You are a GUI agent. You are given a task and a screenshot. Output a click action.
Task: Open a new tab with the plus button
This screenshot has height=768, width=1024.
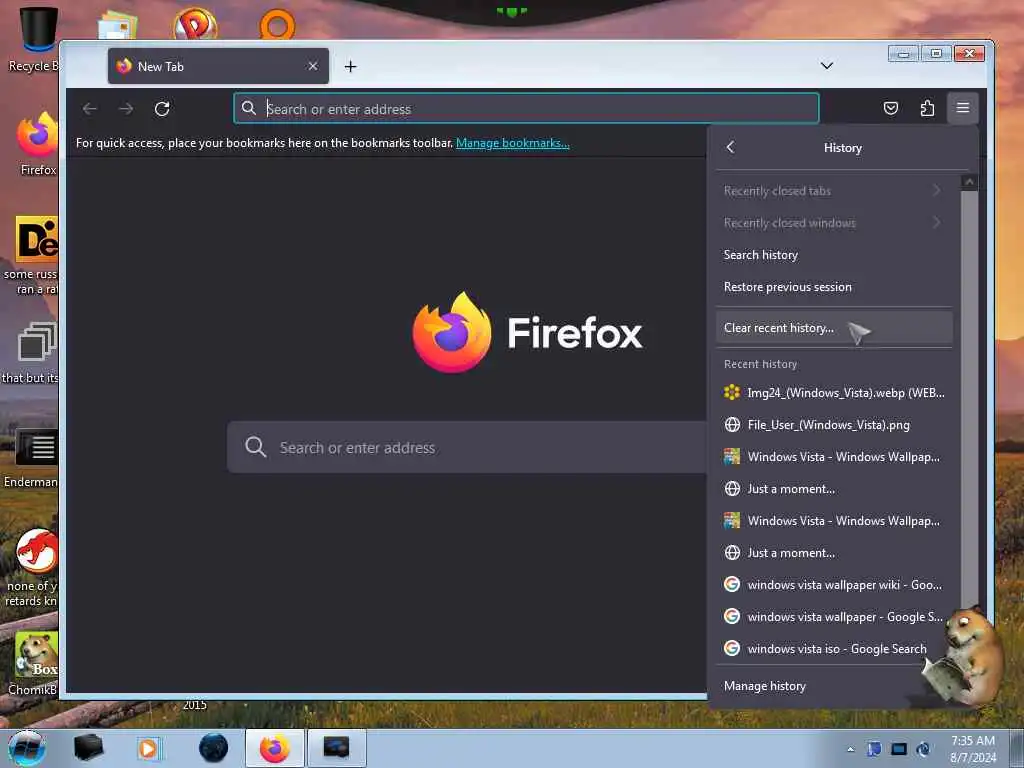(351, 67)
